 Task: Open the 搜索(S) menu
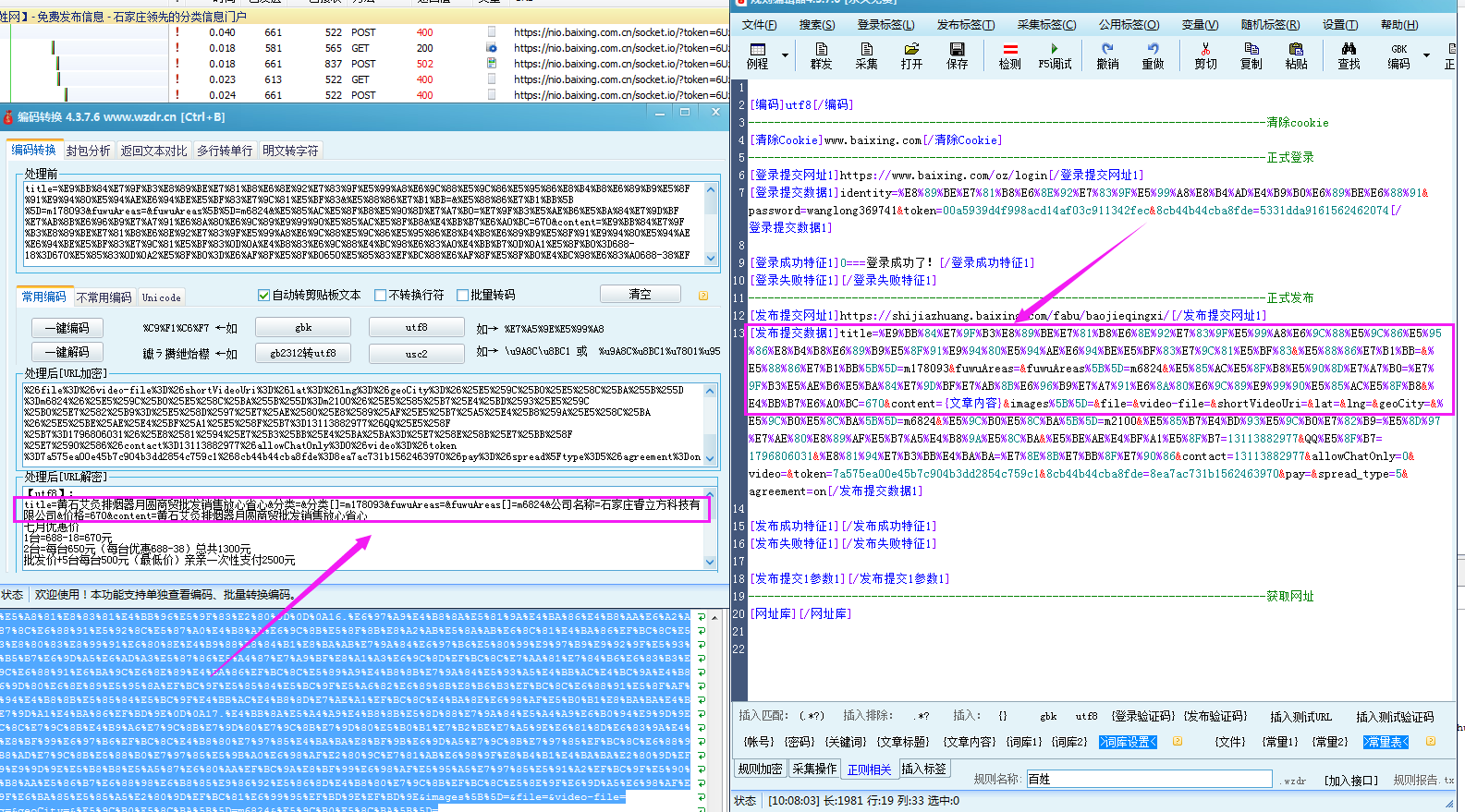[x=816, y=25]
